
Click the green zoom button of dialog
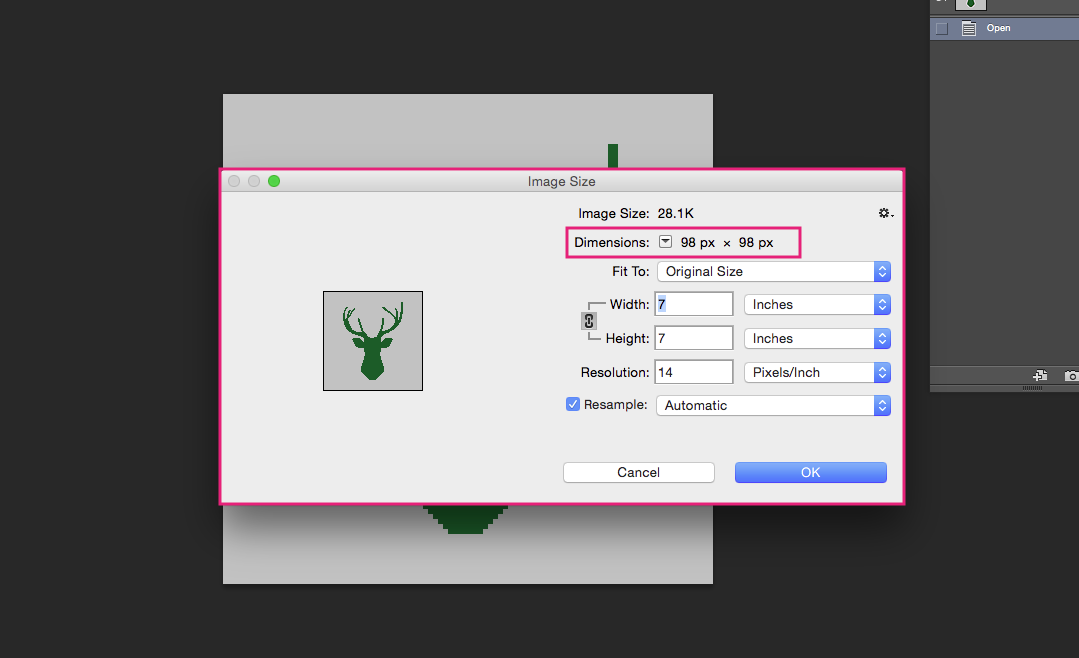click(x=274, y=181)
